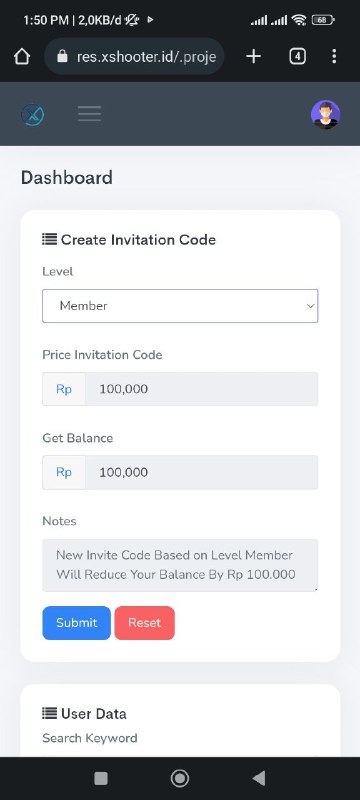
Task: Tap the padlock site security icon
Action: pos(62,56)
